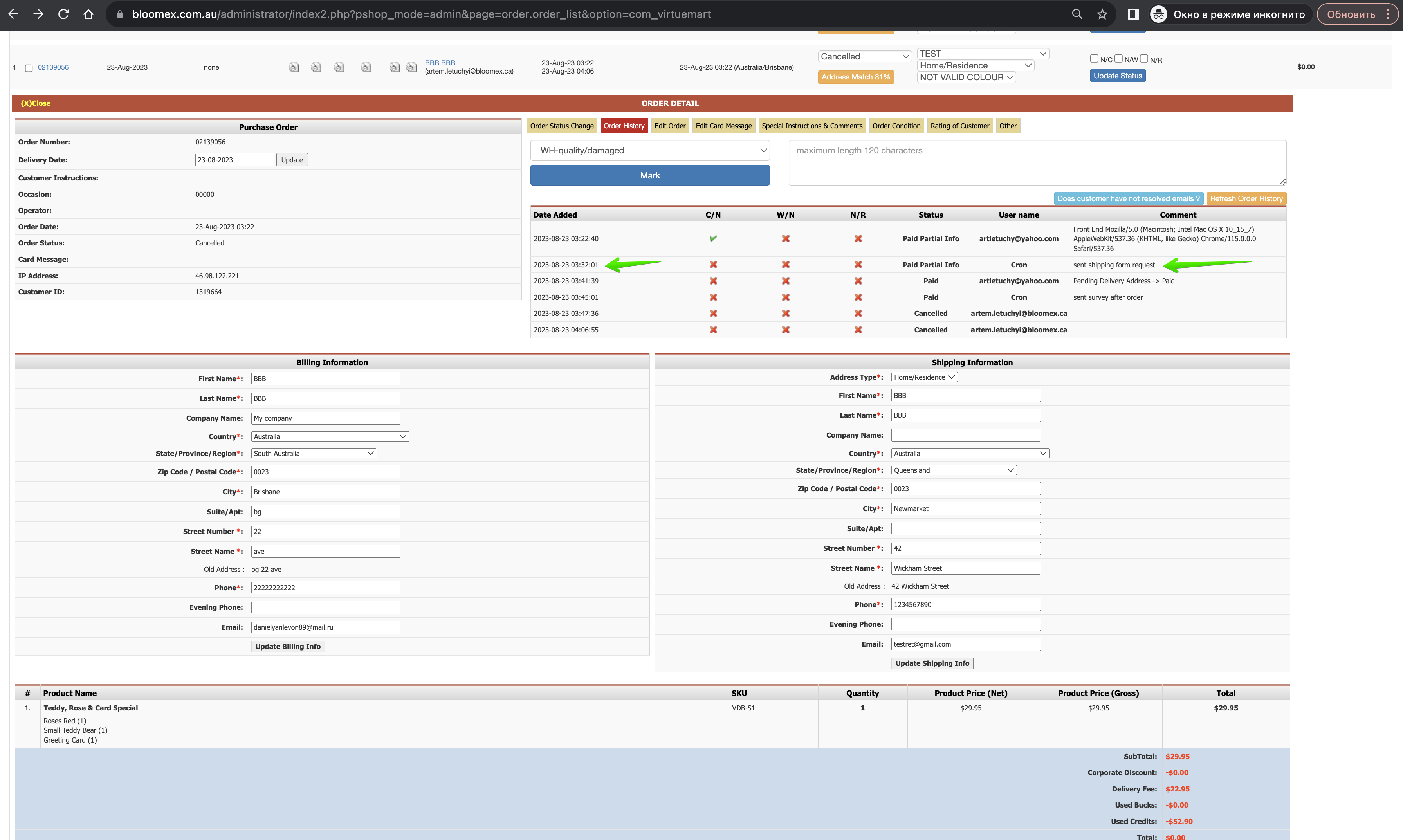This screenshot has width=1403, height=840.
Task: Click the Update Shipping Info button
Action: [x=932, y=663]
